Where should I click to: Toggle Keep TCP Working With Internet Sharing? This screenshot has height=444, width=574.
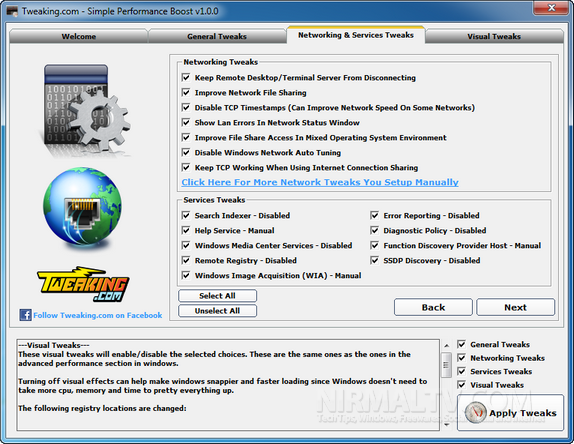tap(186, 167)
